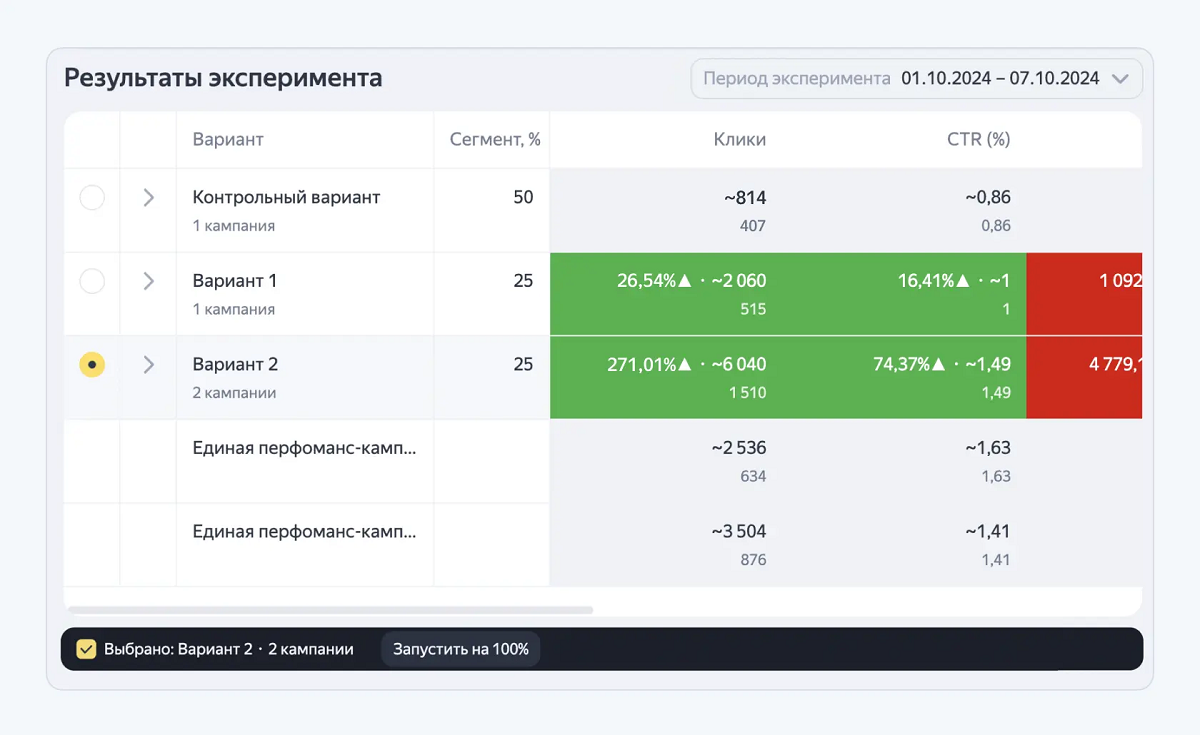Click the 2 кампании label under Вариант 2

tap(234, 392)
